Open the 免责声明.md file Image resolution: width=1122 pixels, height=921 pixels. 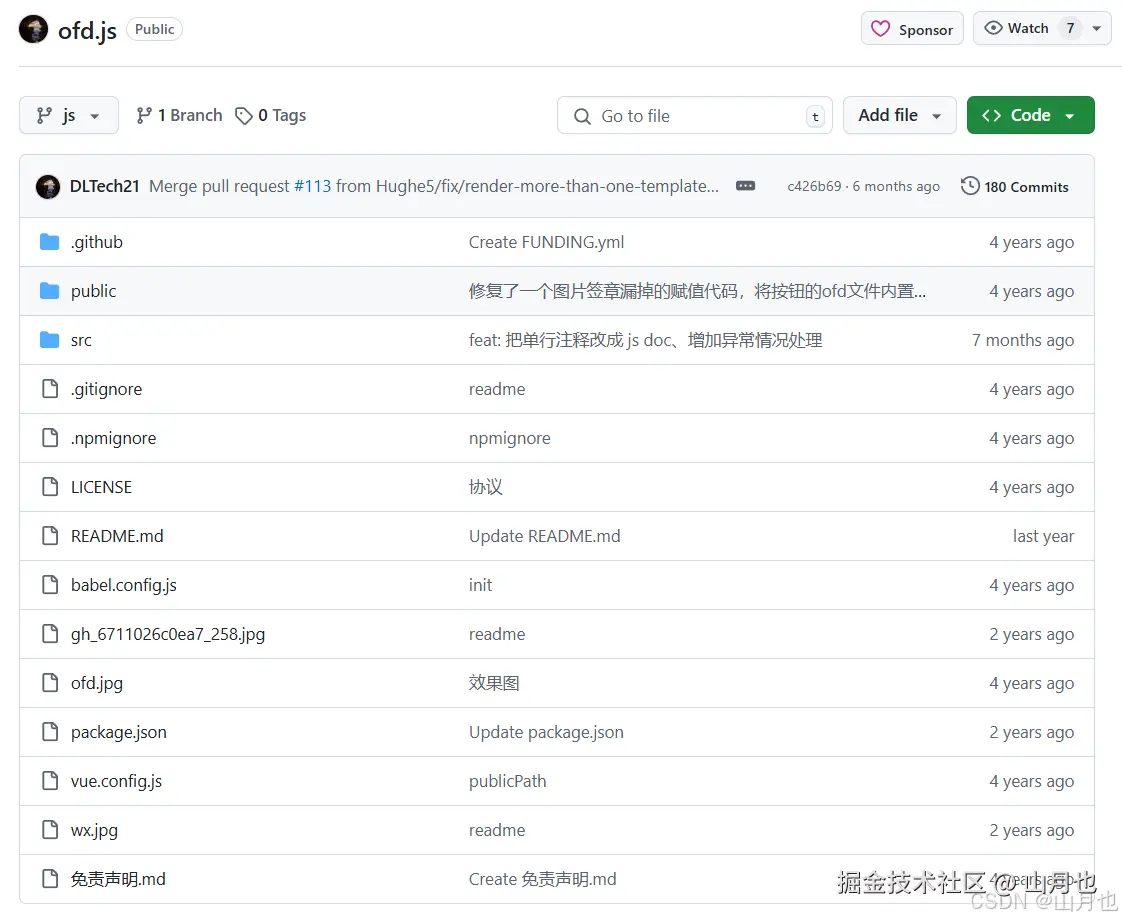[118, 879]
